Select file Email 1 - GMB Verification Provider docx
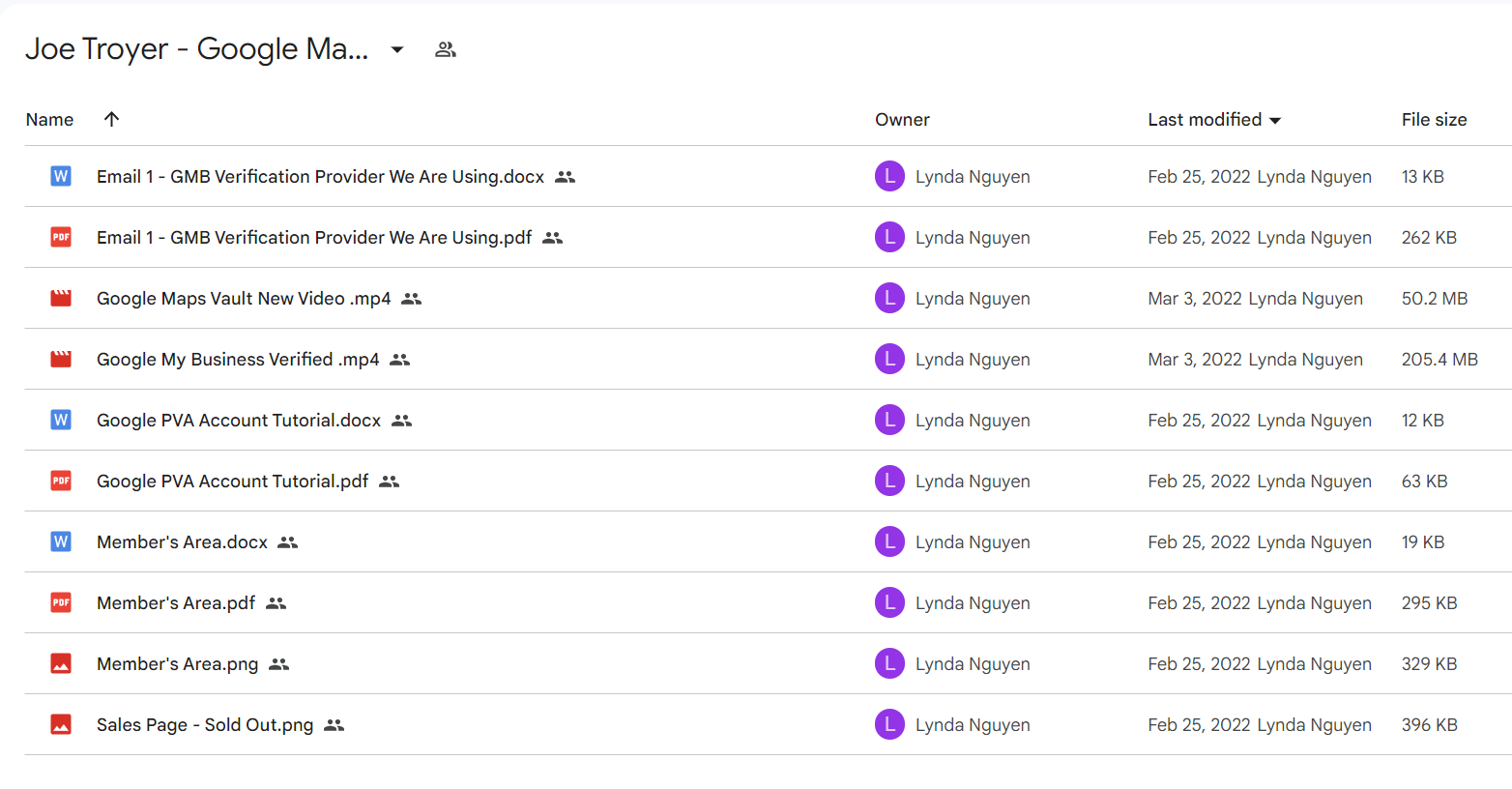 coord(320,177)
